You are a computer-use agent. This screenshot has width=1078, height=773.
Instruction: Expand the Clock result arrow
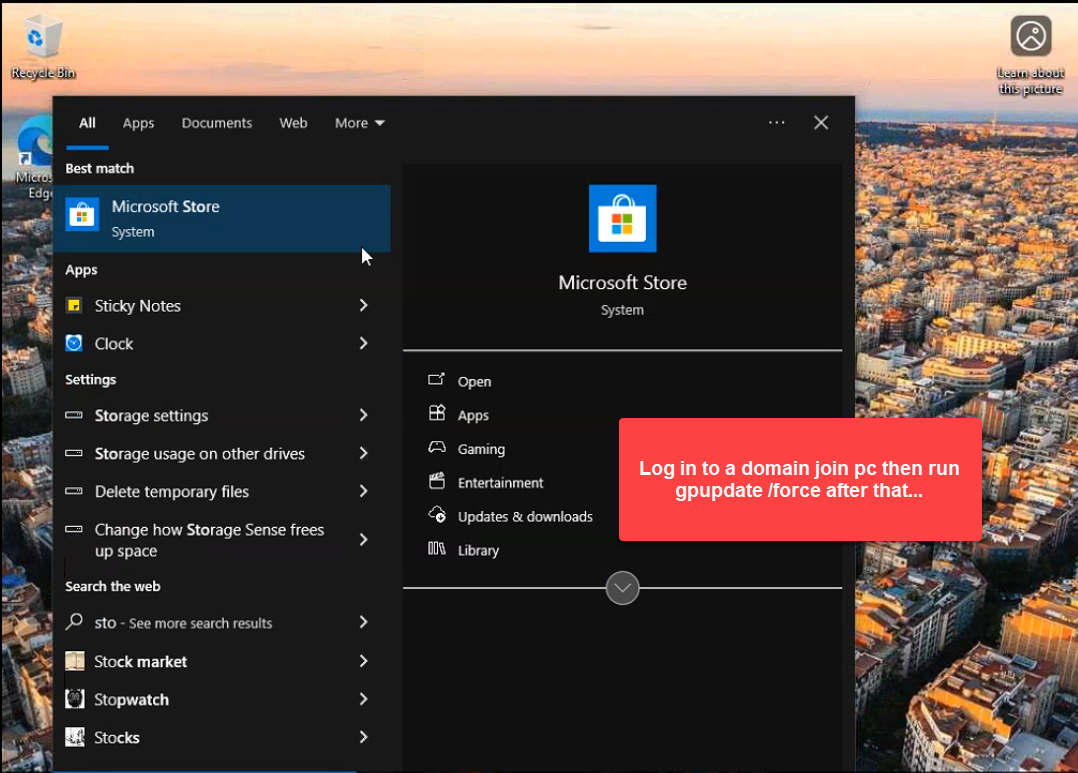coord(364,343)
